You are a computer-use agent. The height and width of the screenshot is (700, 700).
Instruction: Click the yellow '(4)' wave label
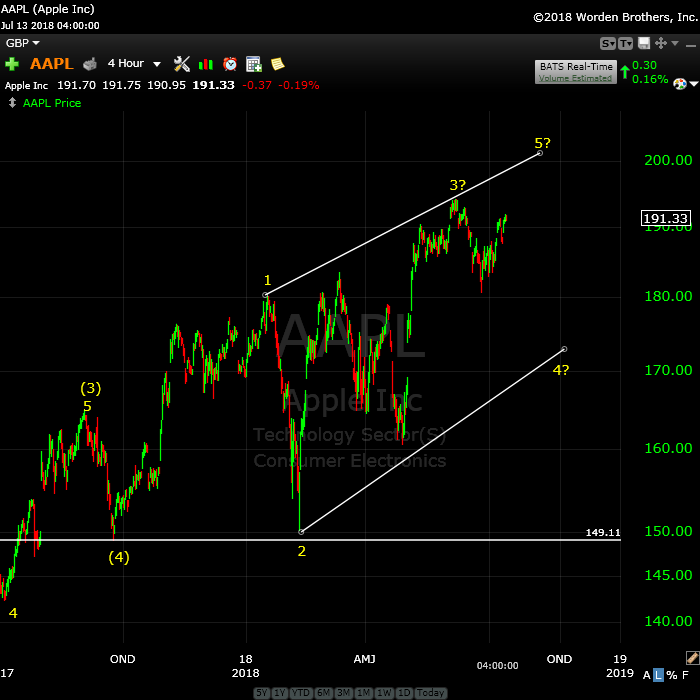click(119, 557)
